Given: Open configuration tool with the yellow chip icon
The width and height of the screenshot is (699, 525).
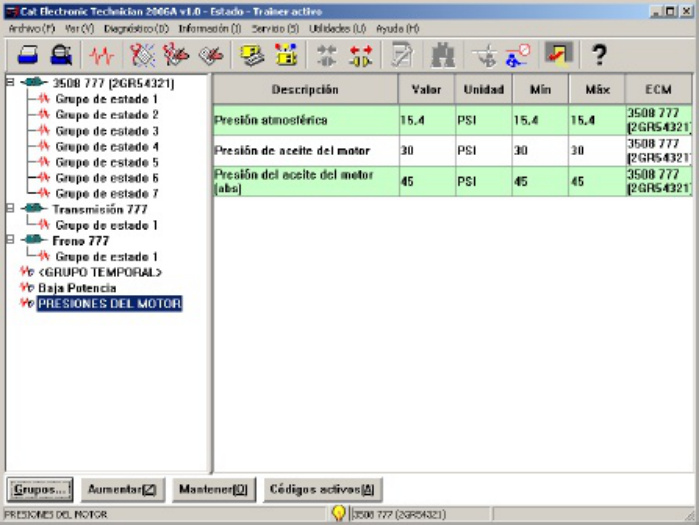Looking at the screenshot, I should [286, 55].
